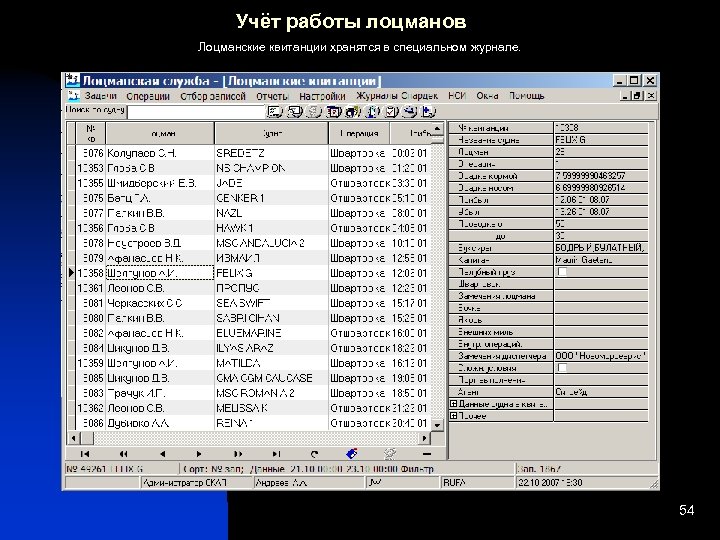Jump to the last record in the navigator
The width and height of the screenshot is (720, 540).
pyautogui.click(x=276, y=454)
